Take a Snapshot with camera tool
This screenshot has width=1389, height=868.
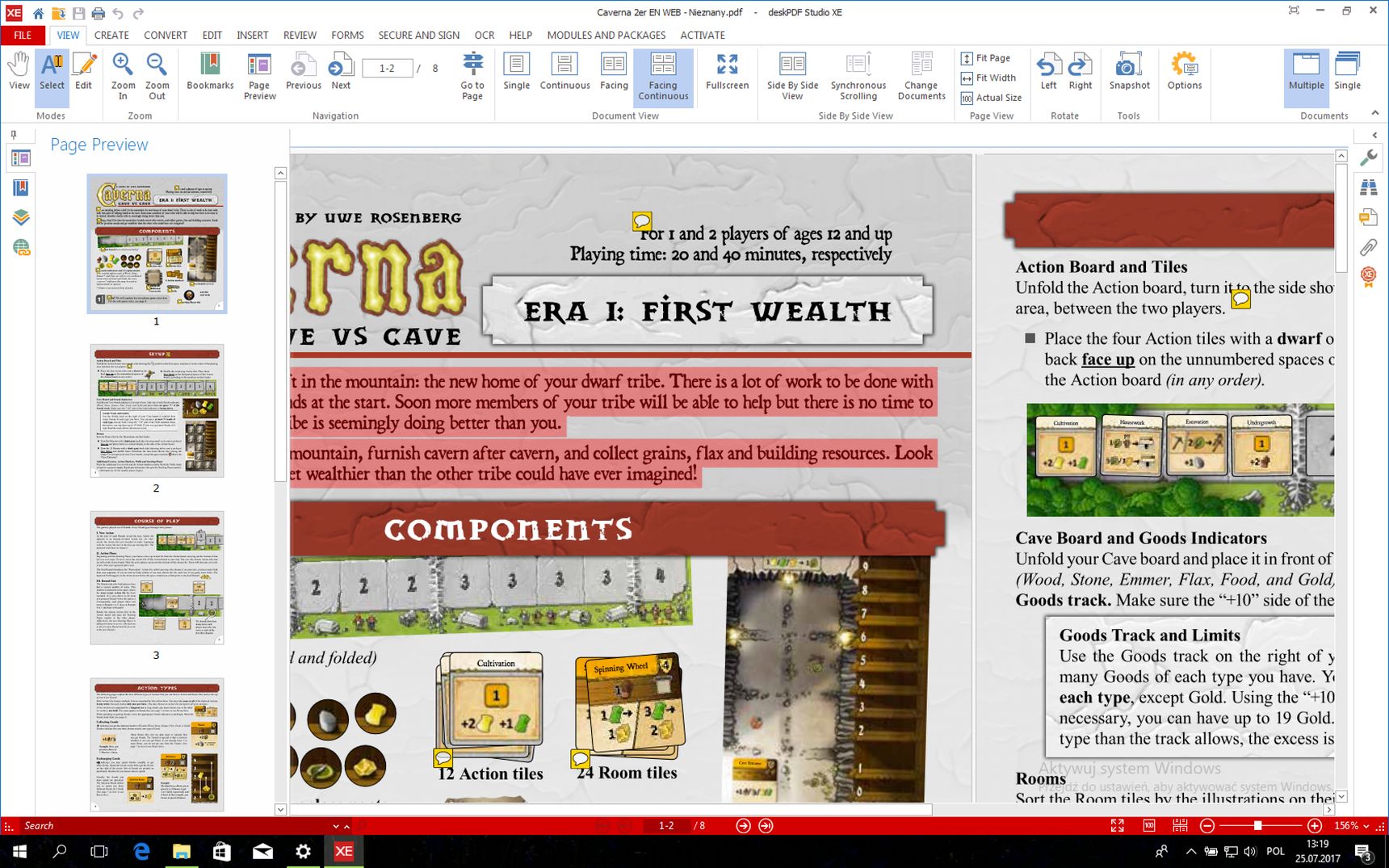(1129, 71)
